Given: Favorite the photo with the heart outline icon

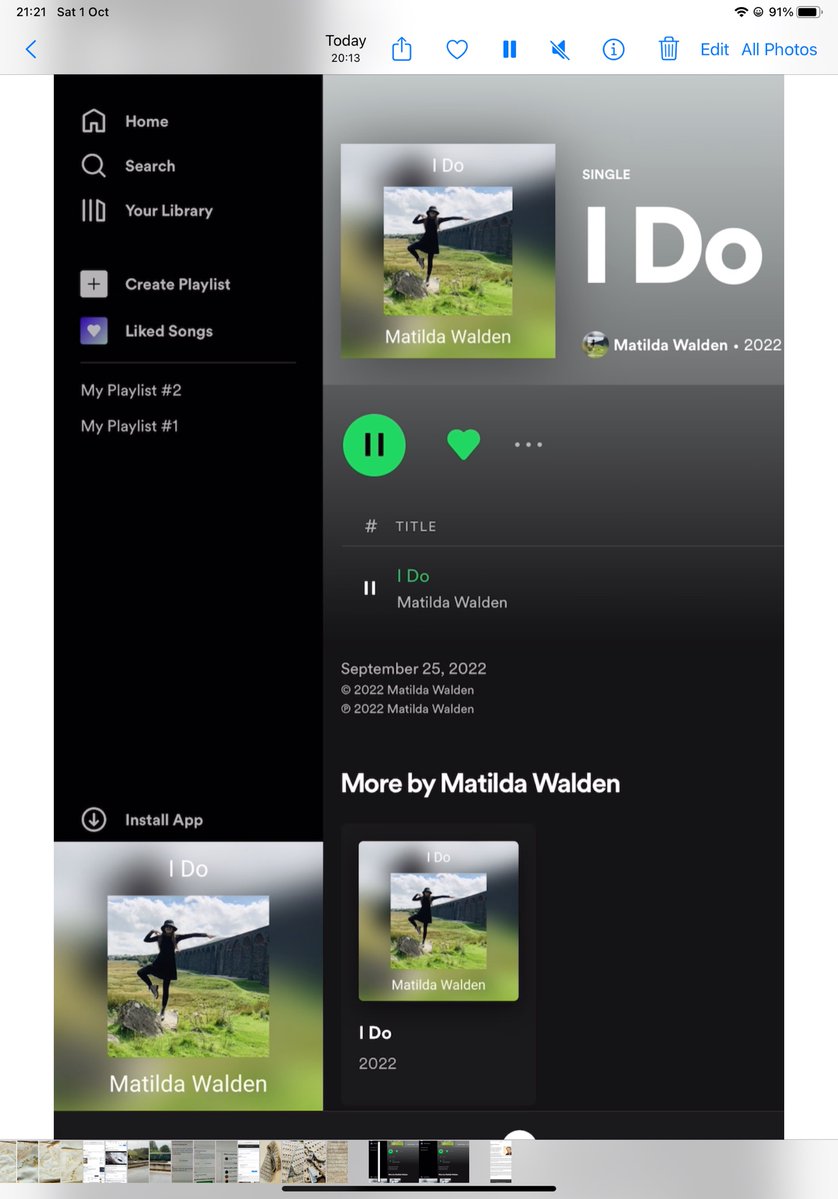Looking at the screenshot, I should click(457, 50).
